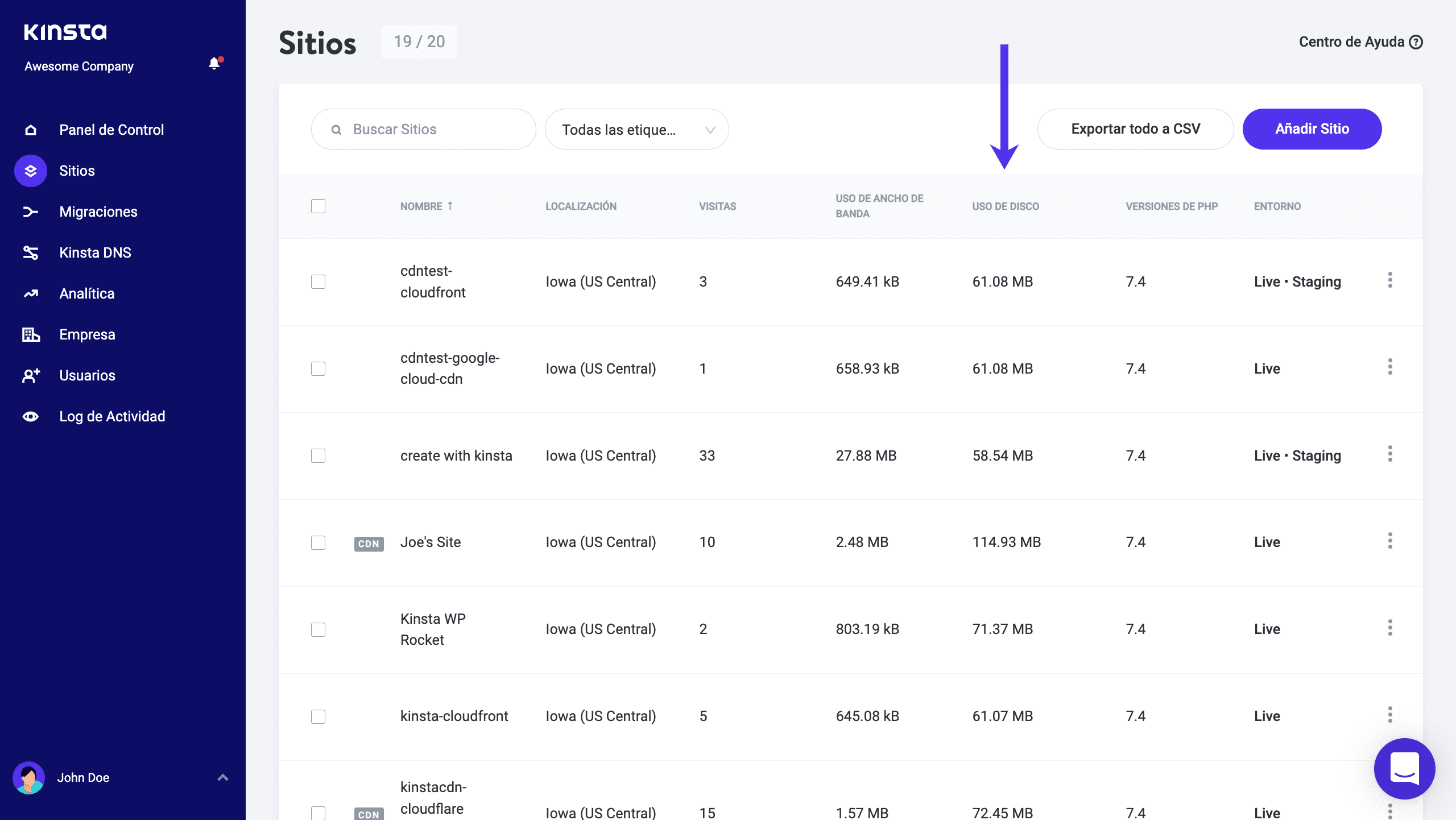This screenshot has width=1456, height=820.
Task: Open the three-dot menu for Joe's Site
Action: click(1389, 541)
